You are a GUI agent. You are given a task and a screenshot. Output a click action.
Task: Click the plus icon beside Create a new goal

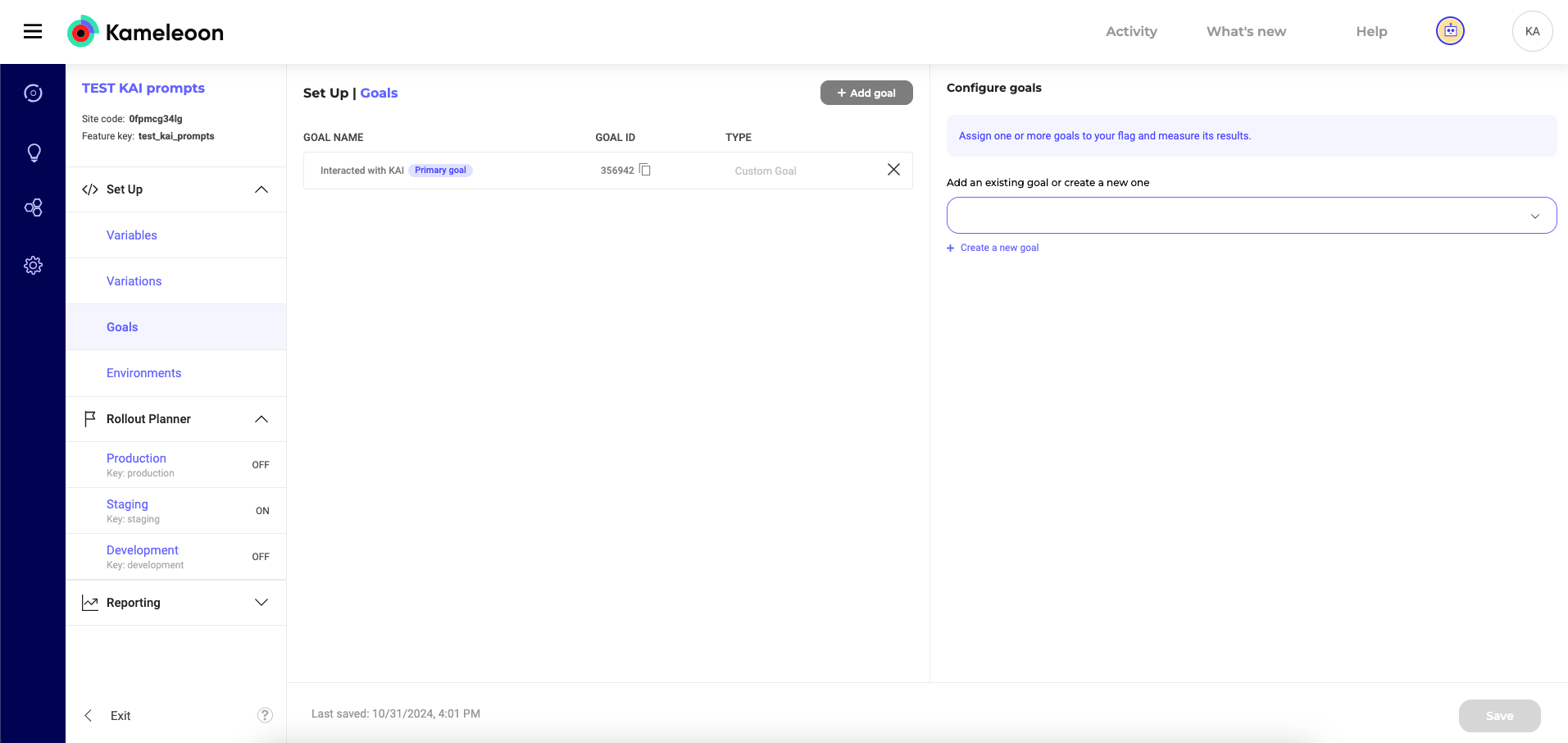tap(951, 248)
